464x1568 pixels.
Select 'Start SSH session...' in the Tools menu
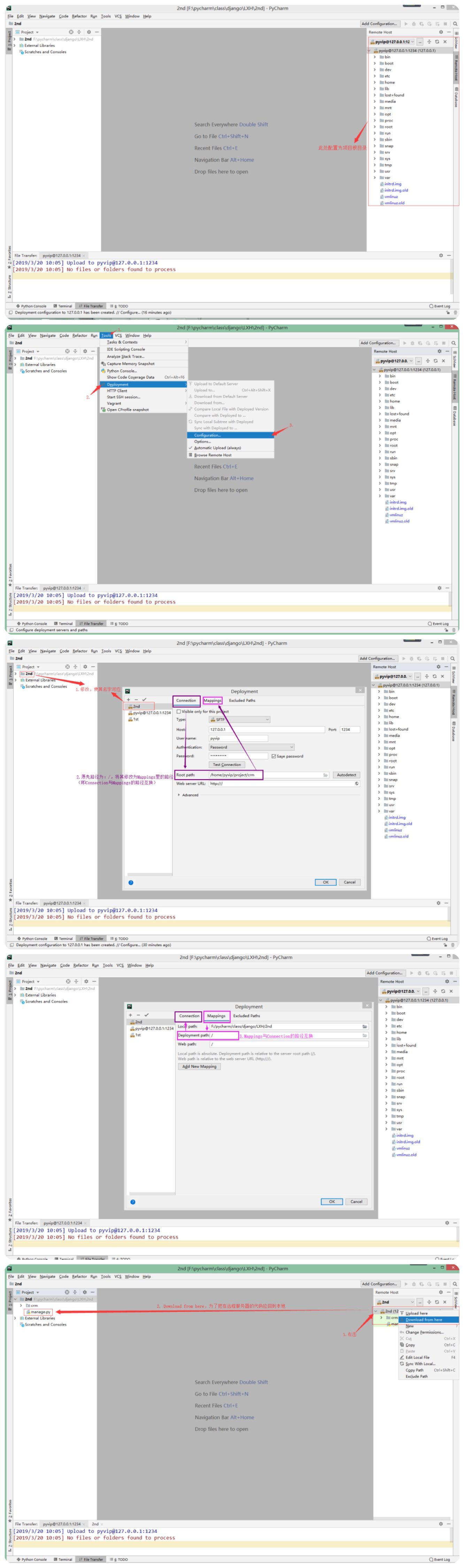[x=144, y=397]
